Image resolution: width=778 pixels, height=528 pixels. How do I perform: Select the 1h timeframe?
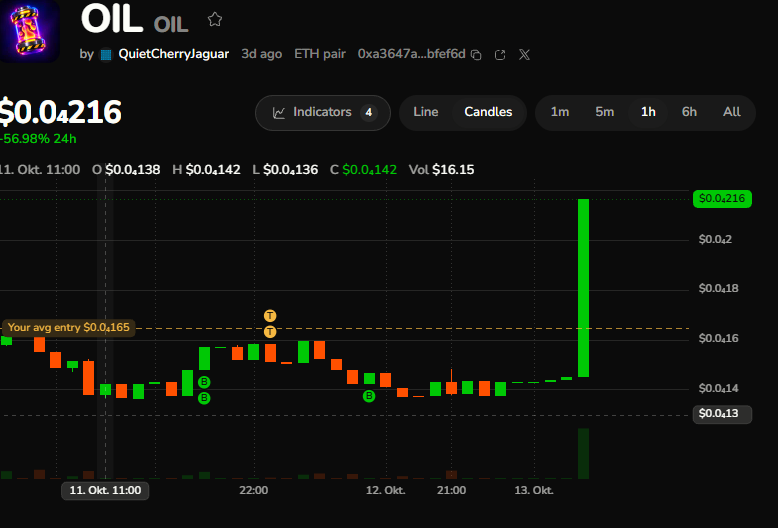pyautogui.click(x=648, y=112)
